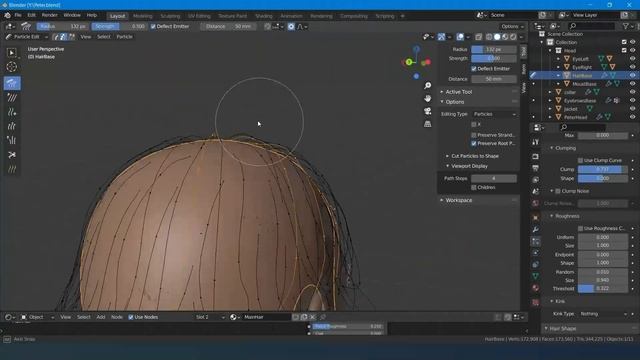This screenshot has width=640, height=360.
Task: Toggle camera view icon
Action: click(x=427, y=111)
